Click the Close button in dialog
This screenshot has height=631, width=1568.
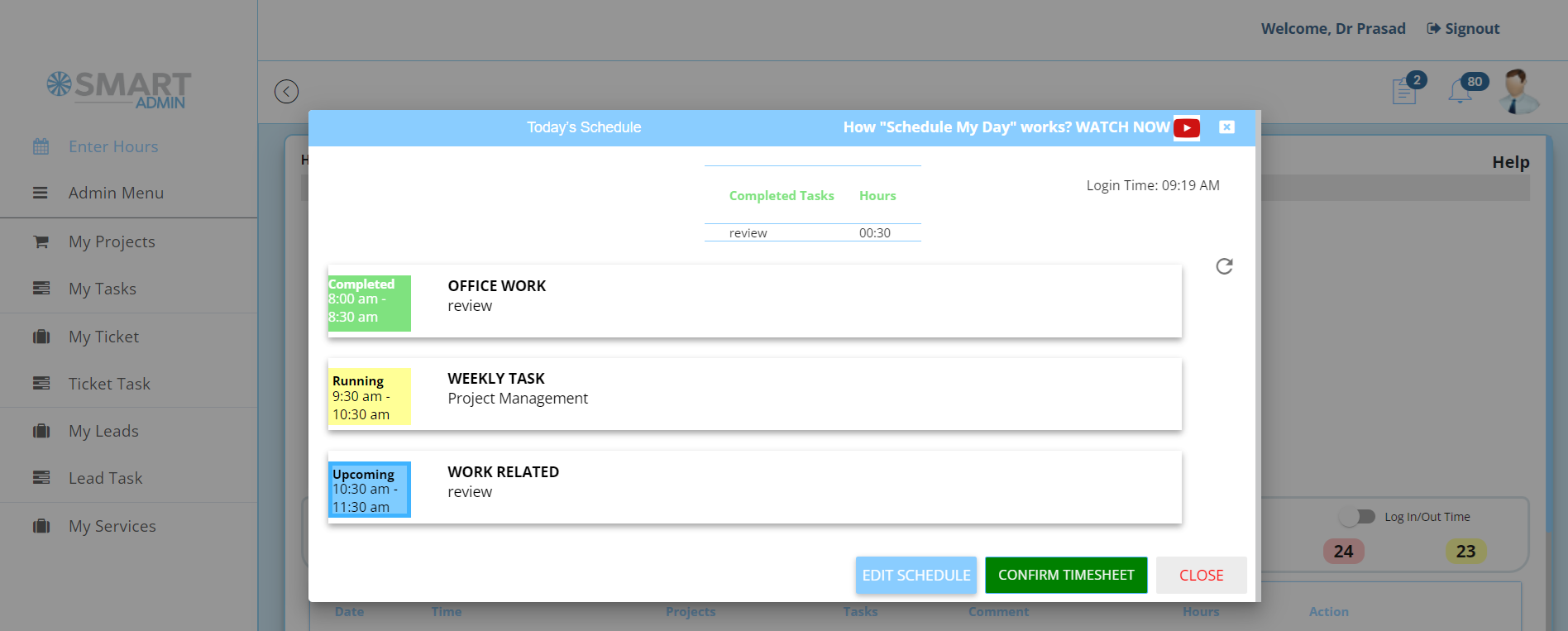point(1201,575)
